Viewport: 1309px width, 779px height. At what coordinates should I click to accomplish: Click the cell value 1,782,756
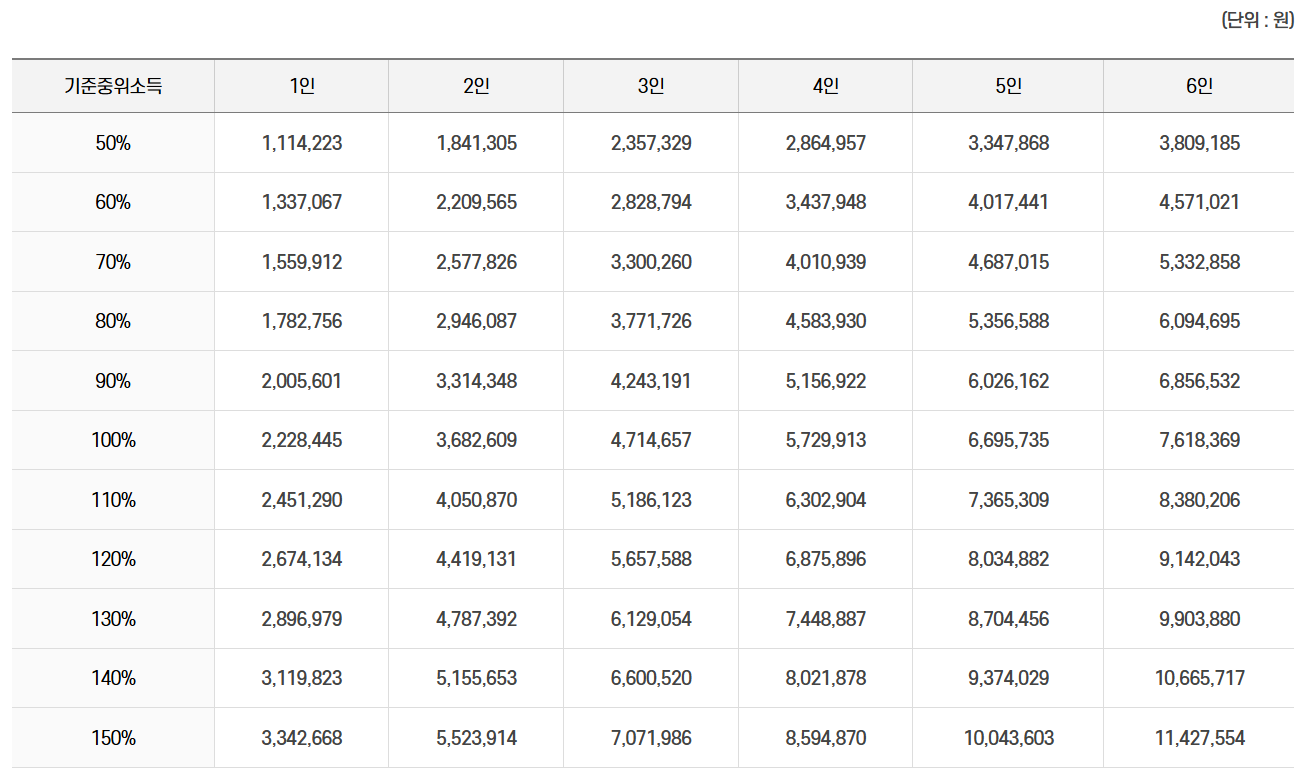tap(302, 321)
